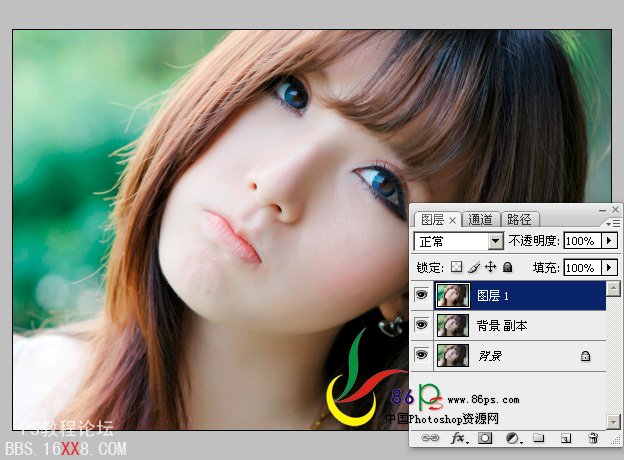Switch to the 通道 tab

[x=481, y=220]
